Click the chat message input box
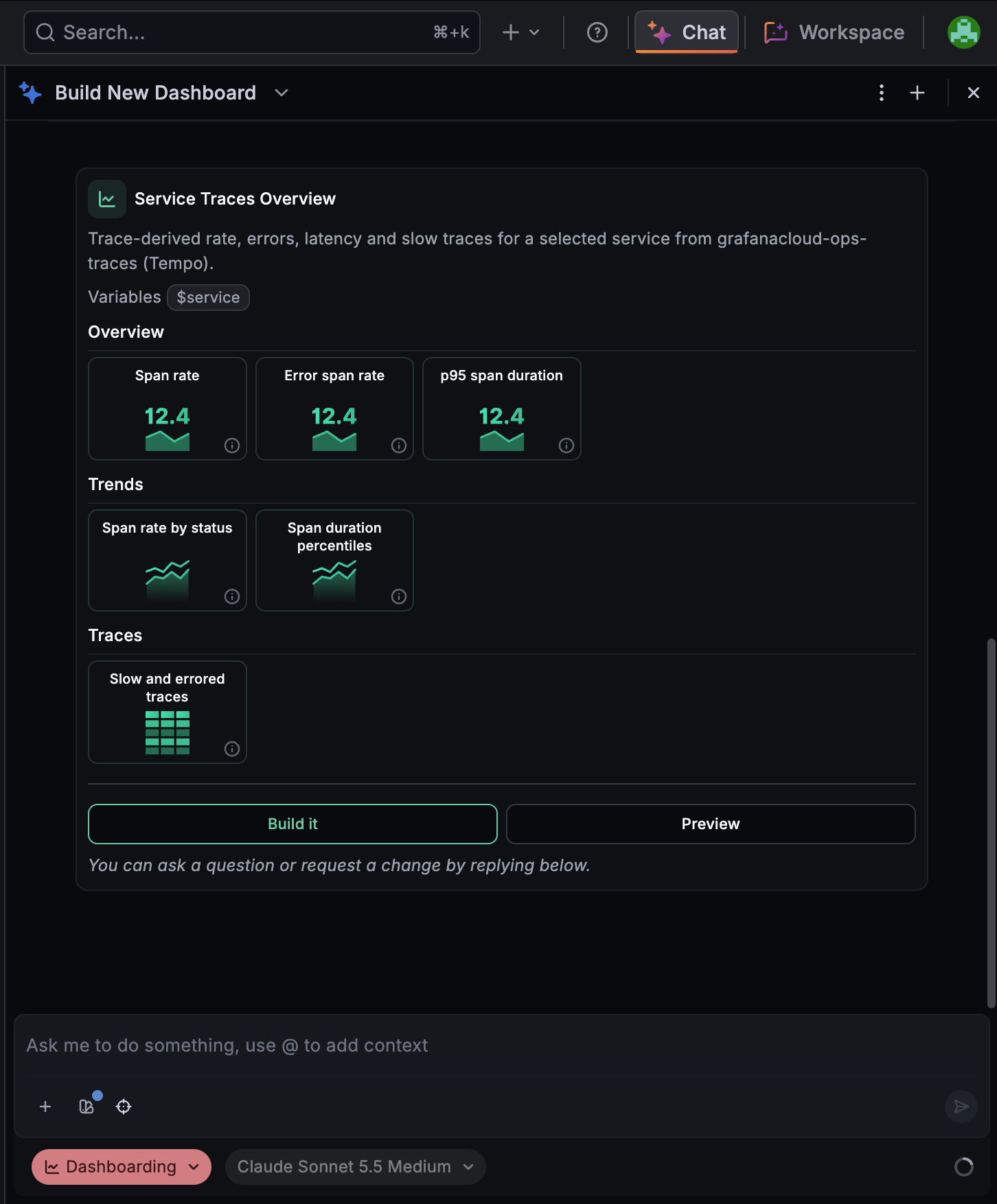This screenshot has width=997, height=1204. [501, 1045]
